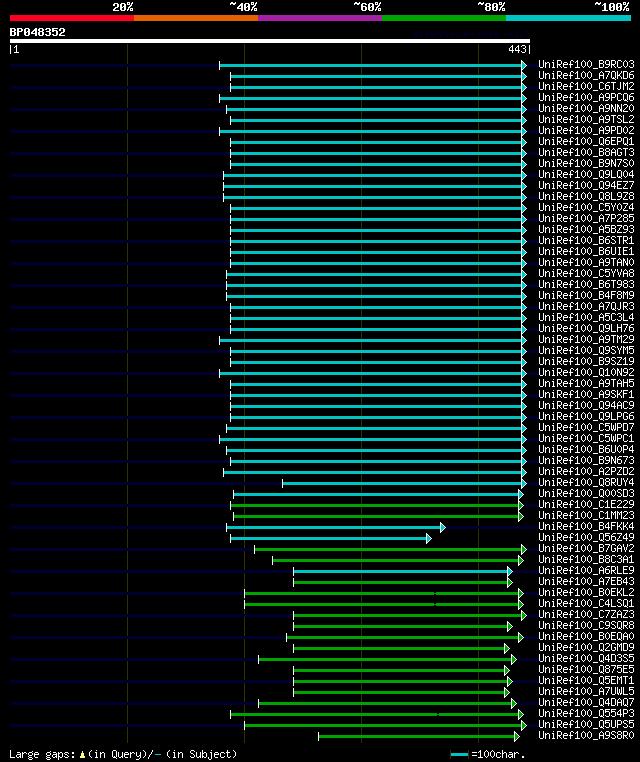This screenshot has width=640, height=762.
Task: Click UniRef100_B4FKK4 entry
Action: (x=586, y=526)
